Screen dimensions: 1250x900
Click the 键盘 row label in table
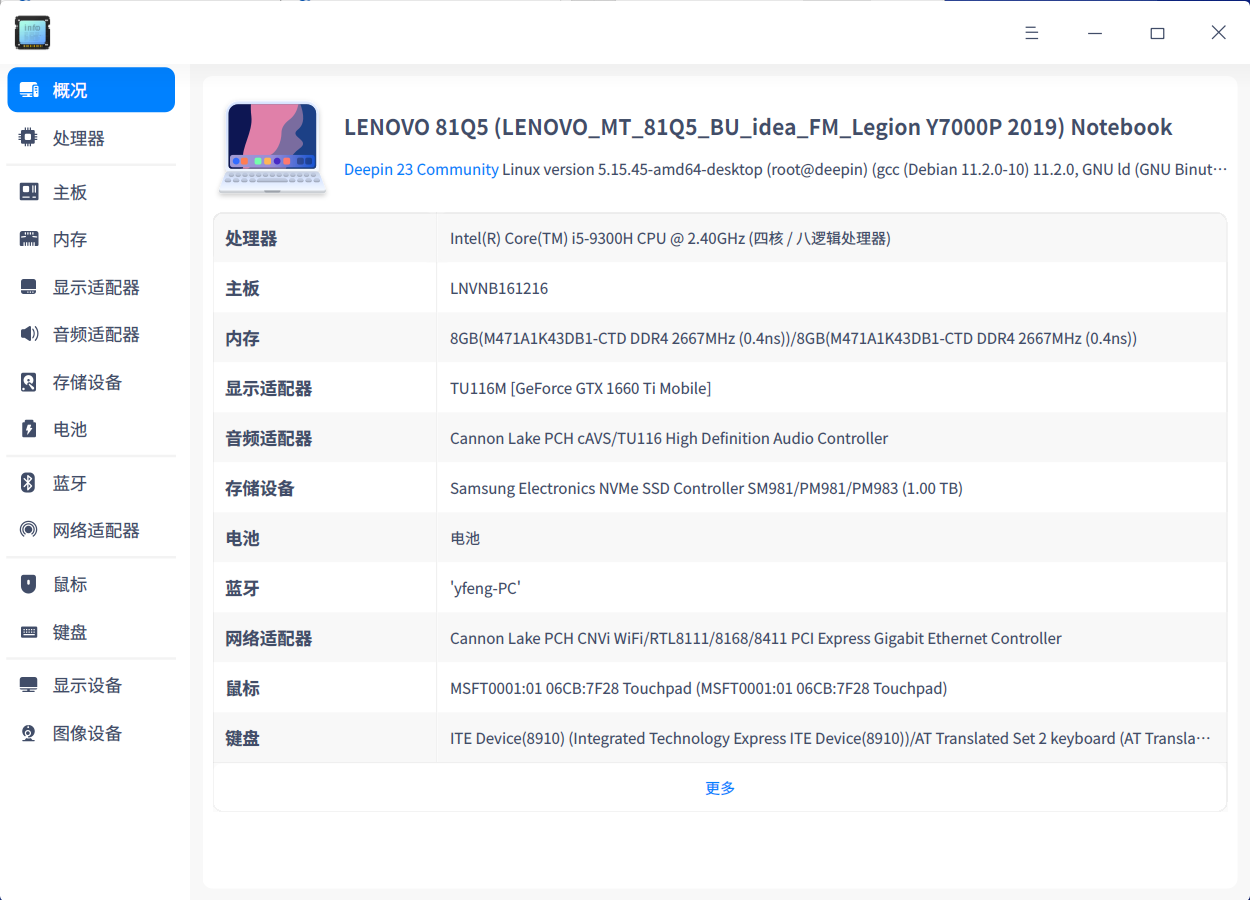[242, 738]
